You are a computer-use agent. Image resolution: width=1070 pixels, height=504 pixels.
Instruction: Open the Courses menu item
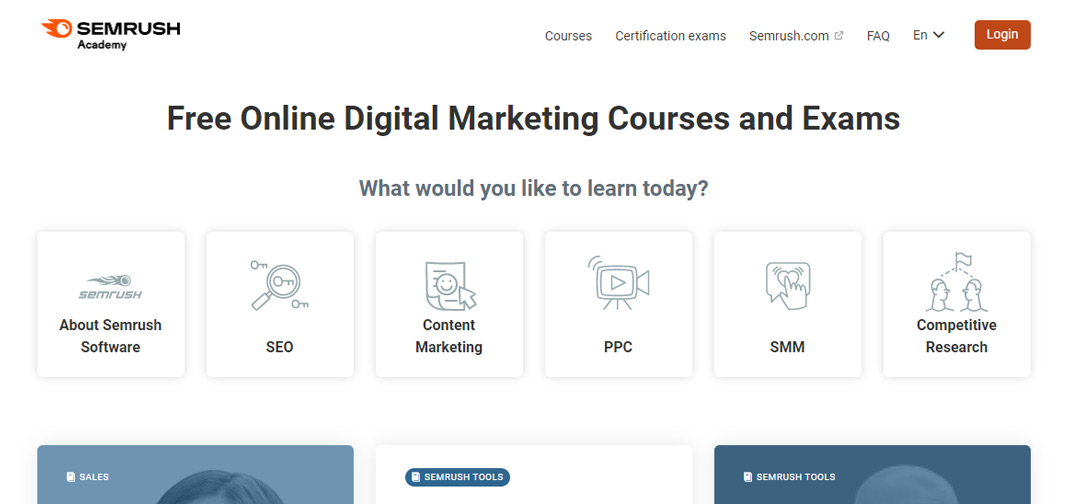568,36
